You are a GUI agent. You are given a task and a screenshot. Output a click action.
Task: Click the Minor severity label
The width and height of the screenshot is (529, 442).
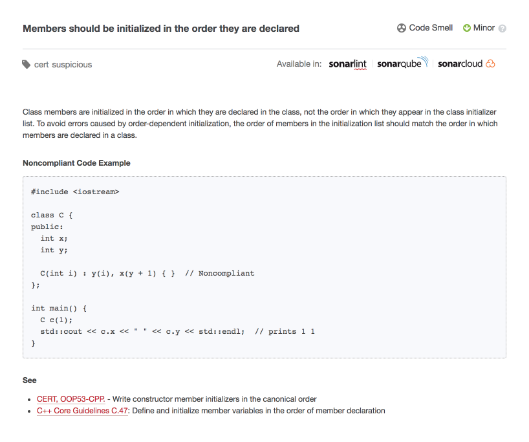coord(484,28)
